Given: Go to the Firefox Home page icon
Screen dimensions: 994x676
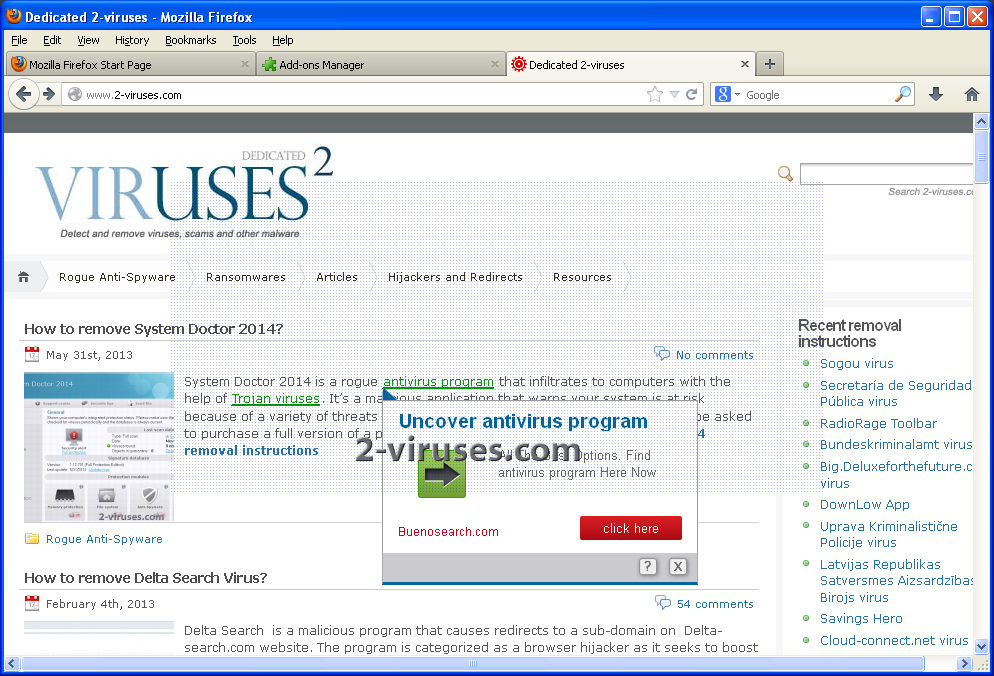Looking at the screenshot, I should coord(971,94).
